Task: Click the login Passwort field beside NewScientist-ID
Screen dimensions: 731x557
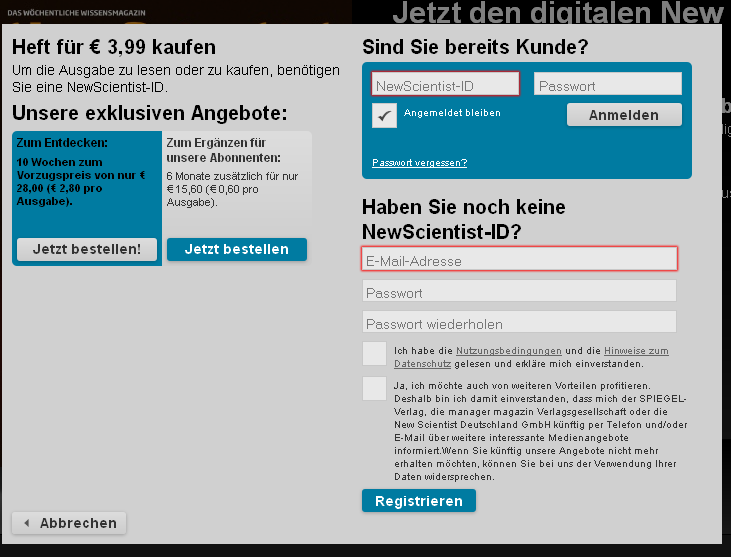Action: pyautogui.click(x=607, y=84)
